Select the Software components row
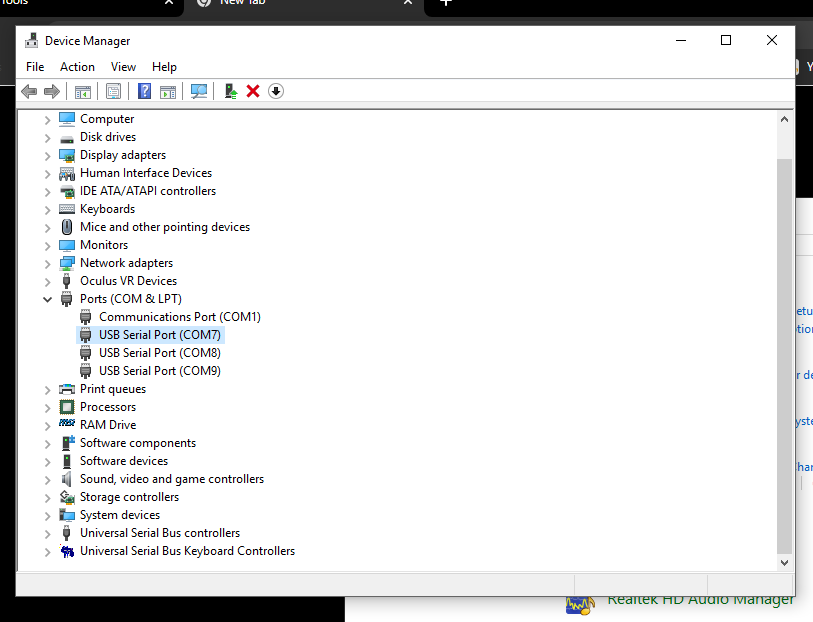813x622 pixels. [x=138, y=443]
